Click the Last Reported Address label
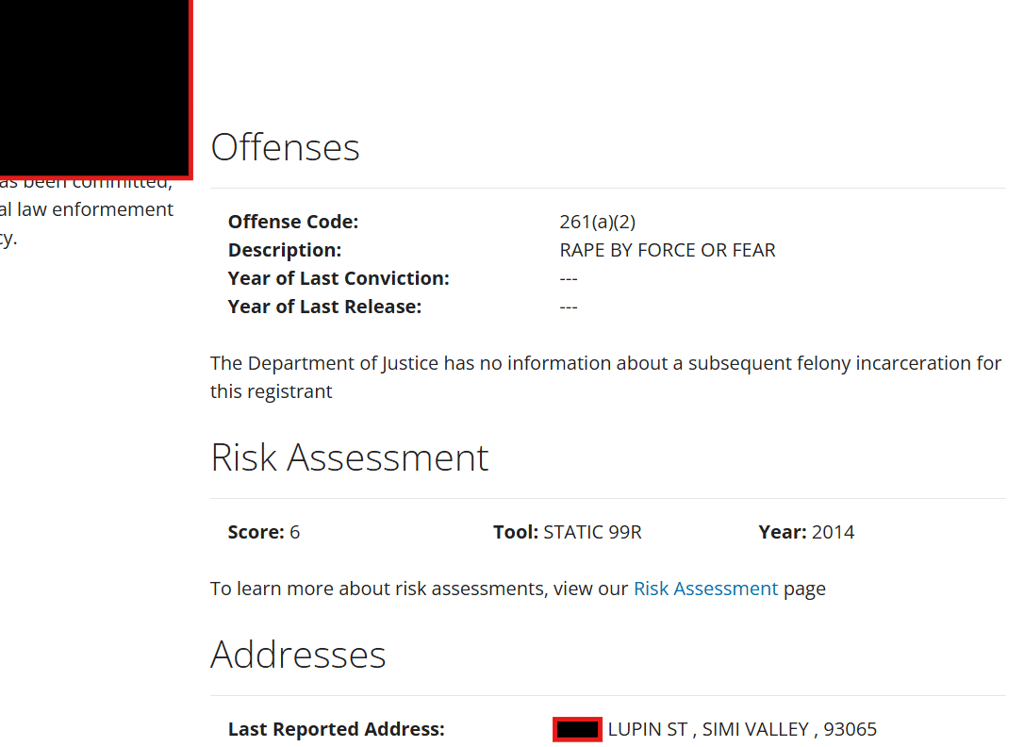 click(336, 729)
